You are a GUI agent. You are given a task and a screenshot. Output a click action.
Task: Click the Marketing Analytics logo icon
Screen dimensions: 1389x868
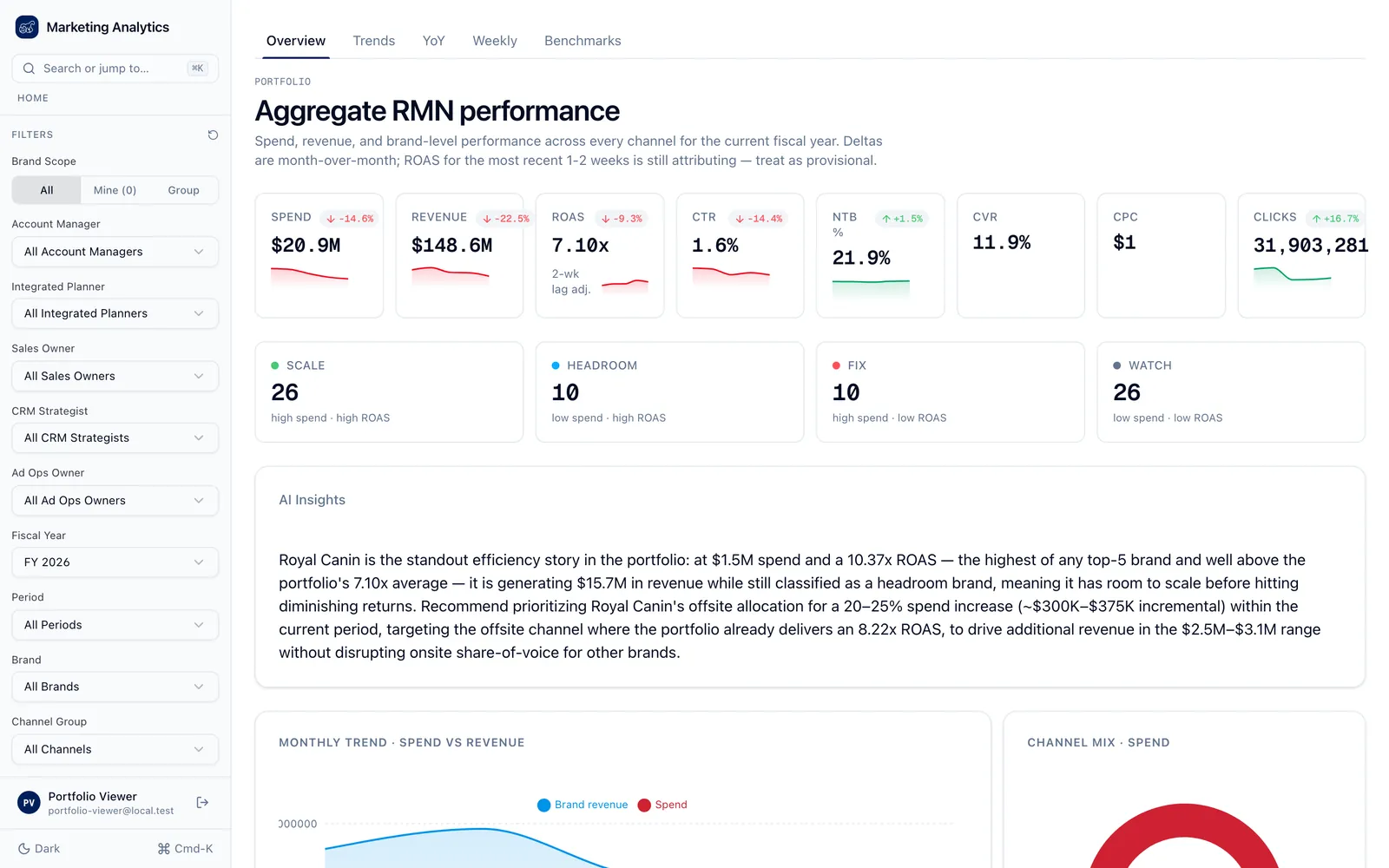(x=27, y=27)
